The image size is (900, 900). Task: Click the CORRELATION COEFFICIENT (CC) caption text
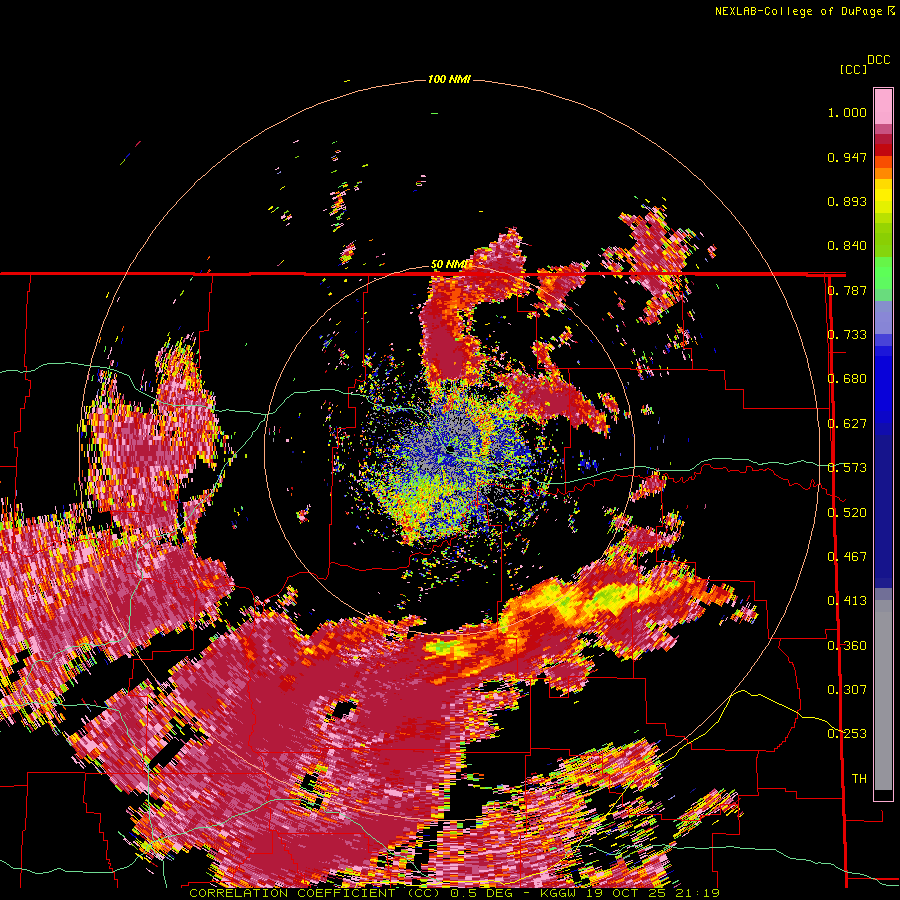click(315, 893)
